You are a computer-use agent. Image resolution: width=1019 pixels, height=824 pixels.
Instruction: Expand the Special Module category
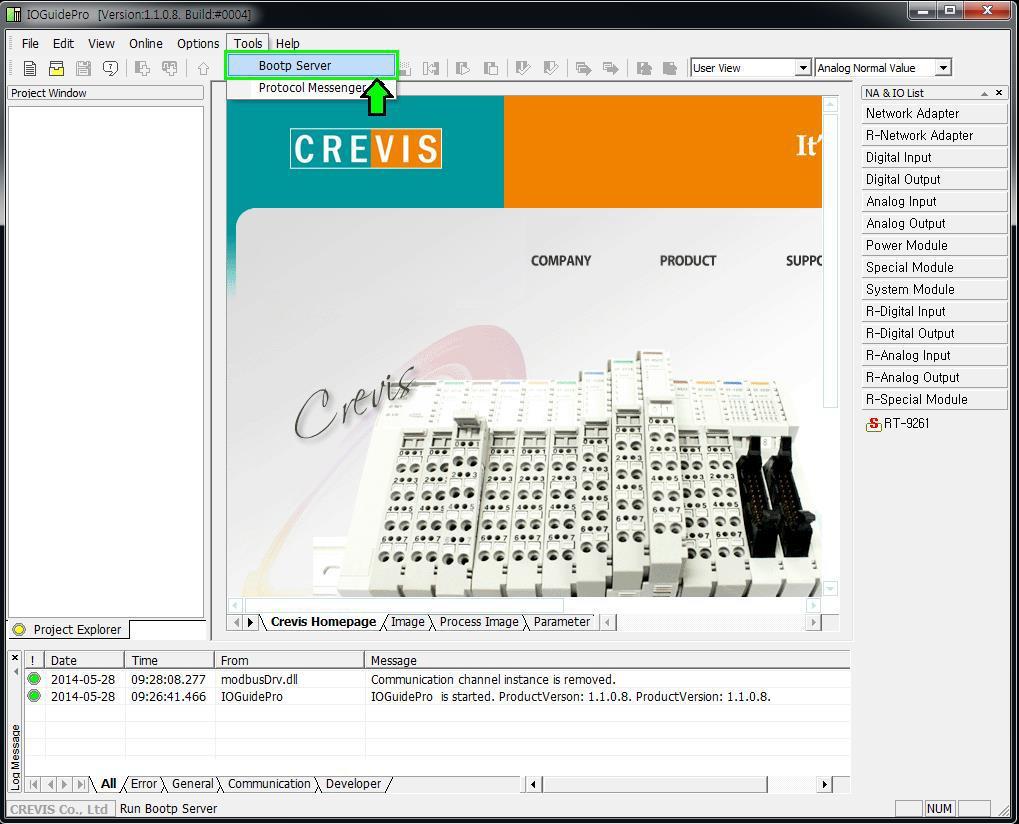934,268
